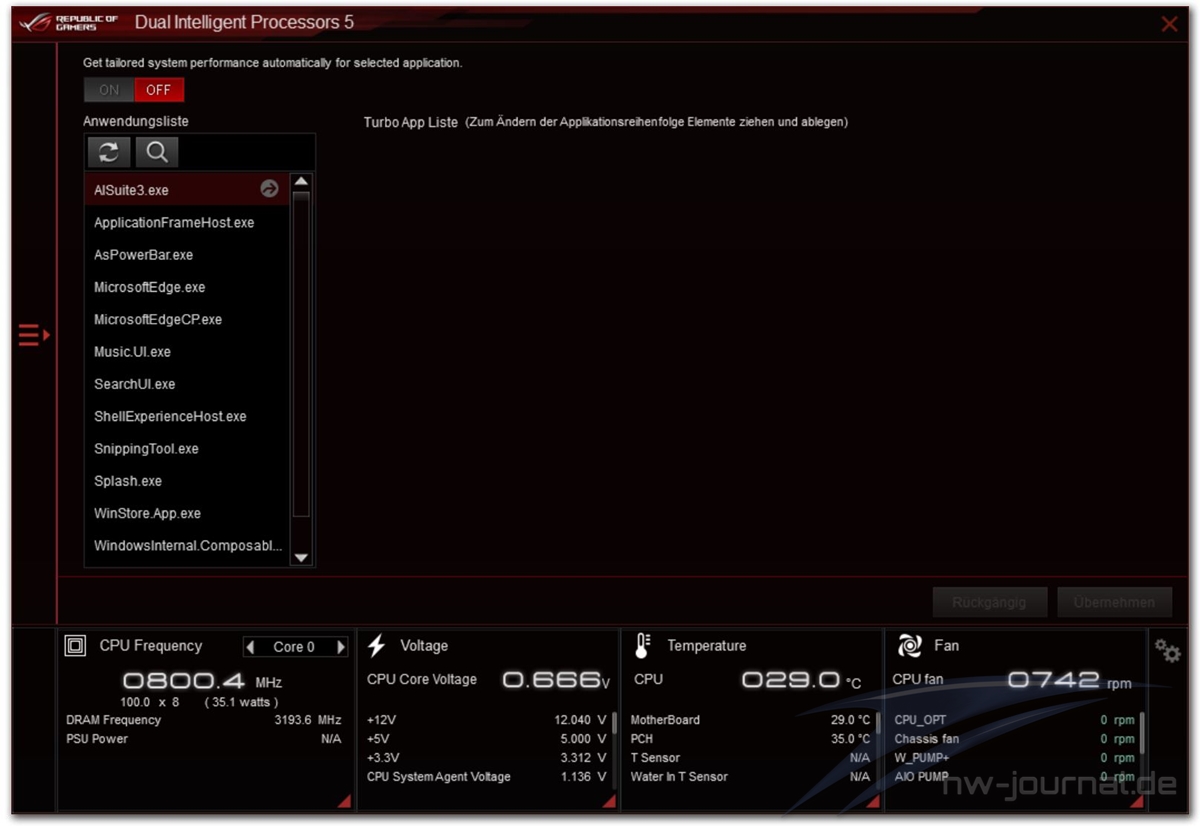This screenshot has height=826, width=1200.
Task: Click the CPU_OPT fan row
Action: [x=1014, y=720]
